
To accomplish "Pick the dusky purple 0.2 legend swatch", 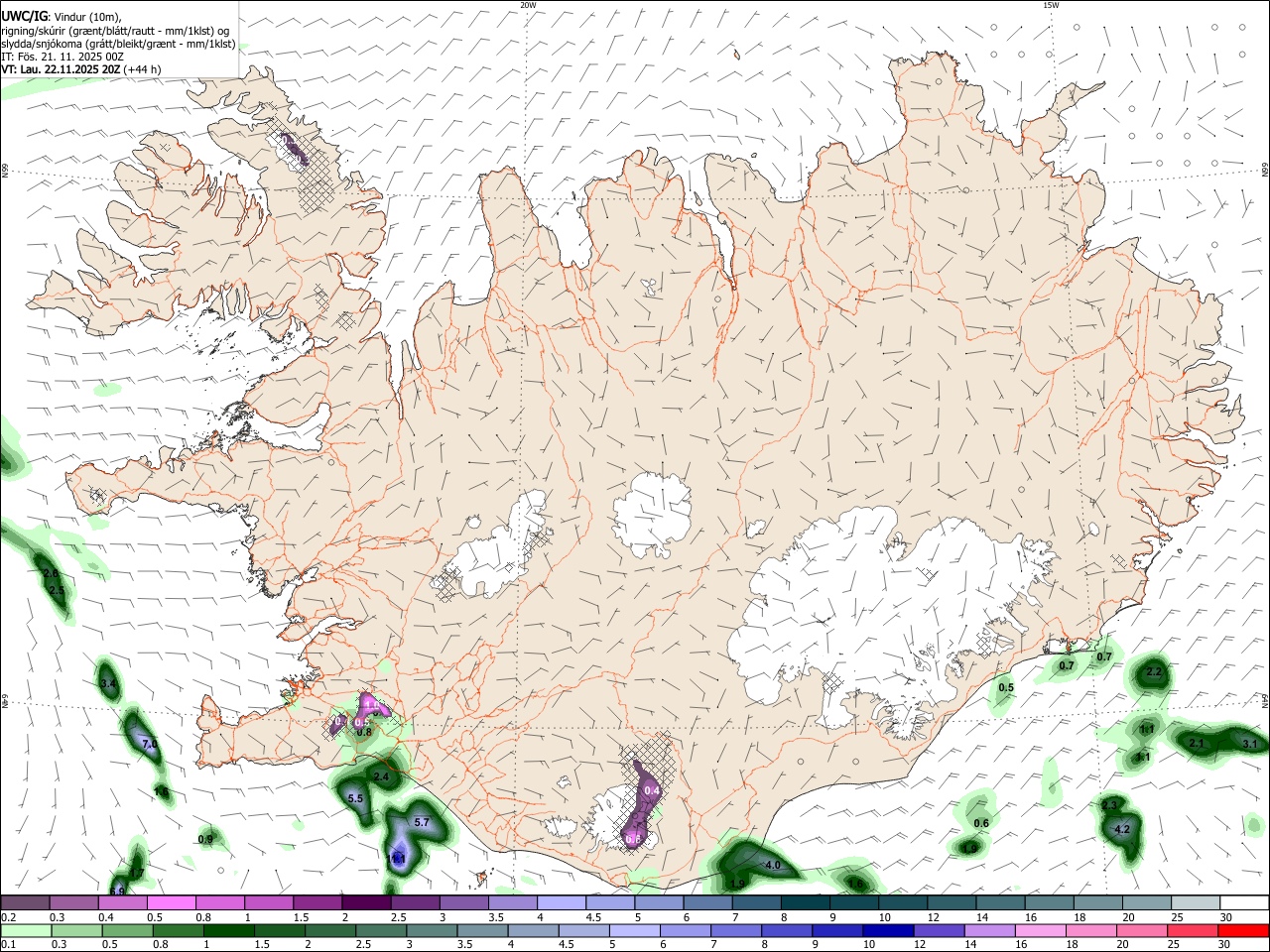I will (x=25, y=903).
